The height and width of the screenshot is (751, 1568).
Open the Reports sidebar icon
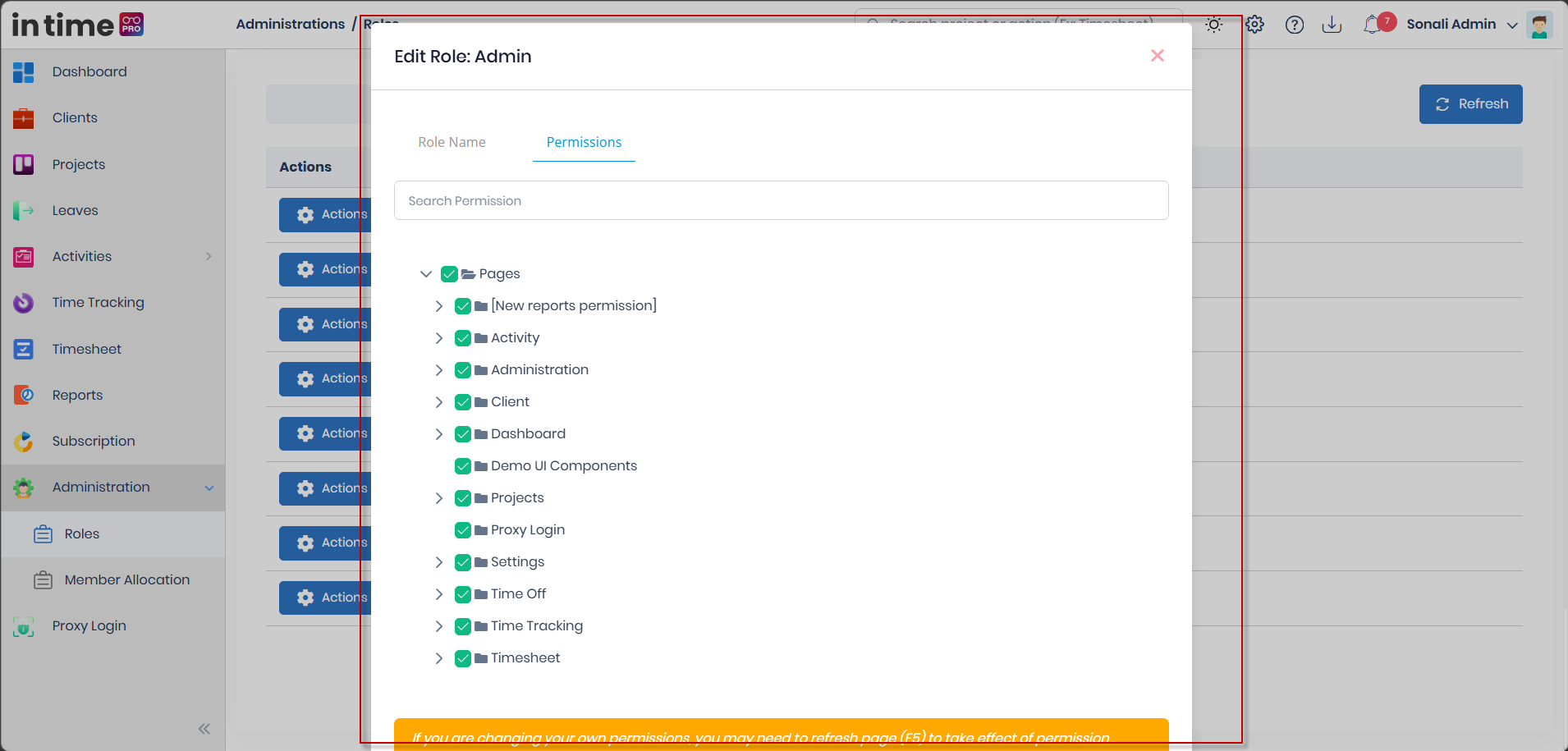click(x=24, y=395)
